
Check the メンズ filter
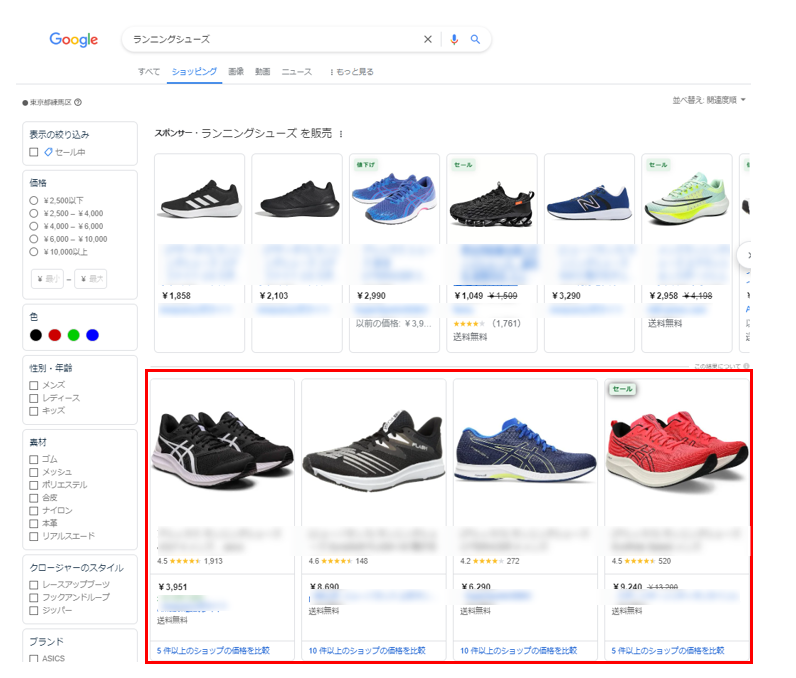34,385
